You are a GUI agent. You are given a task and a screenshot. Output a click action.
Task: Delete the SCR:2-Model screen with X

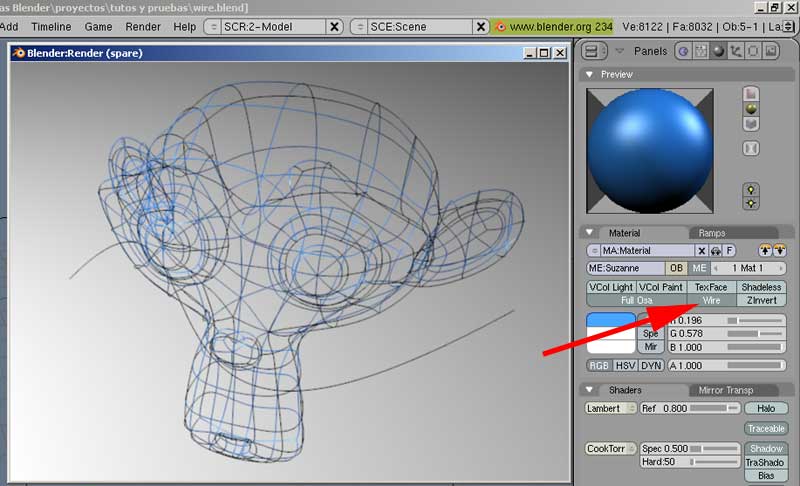(334, 27)
